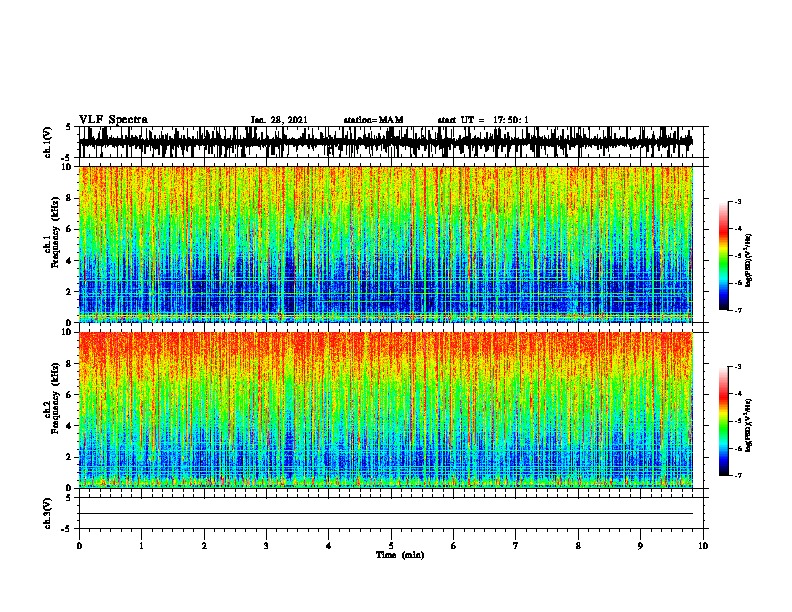
Task: Click the "-7" label on ch.2 colorbar
Action: coord(737,476)
